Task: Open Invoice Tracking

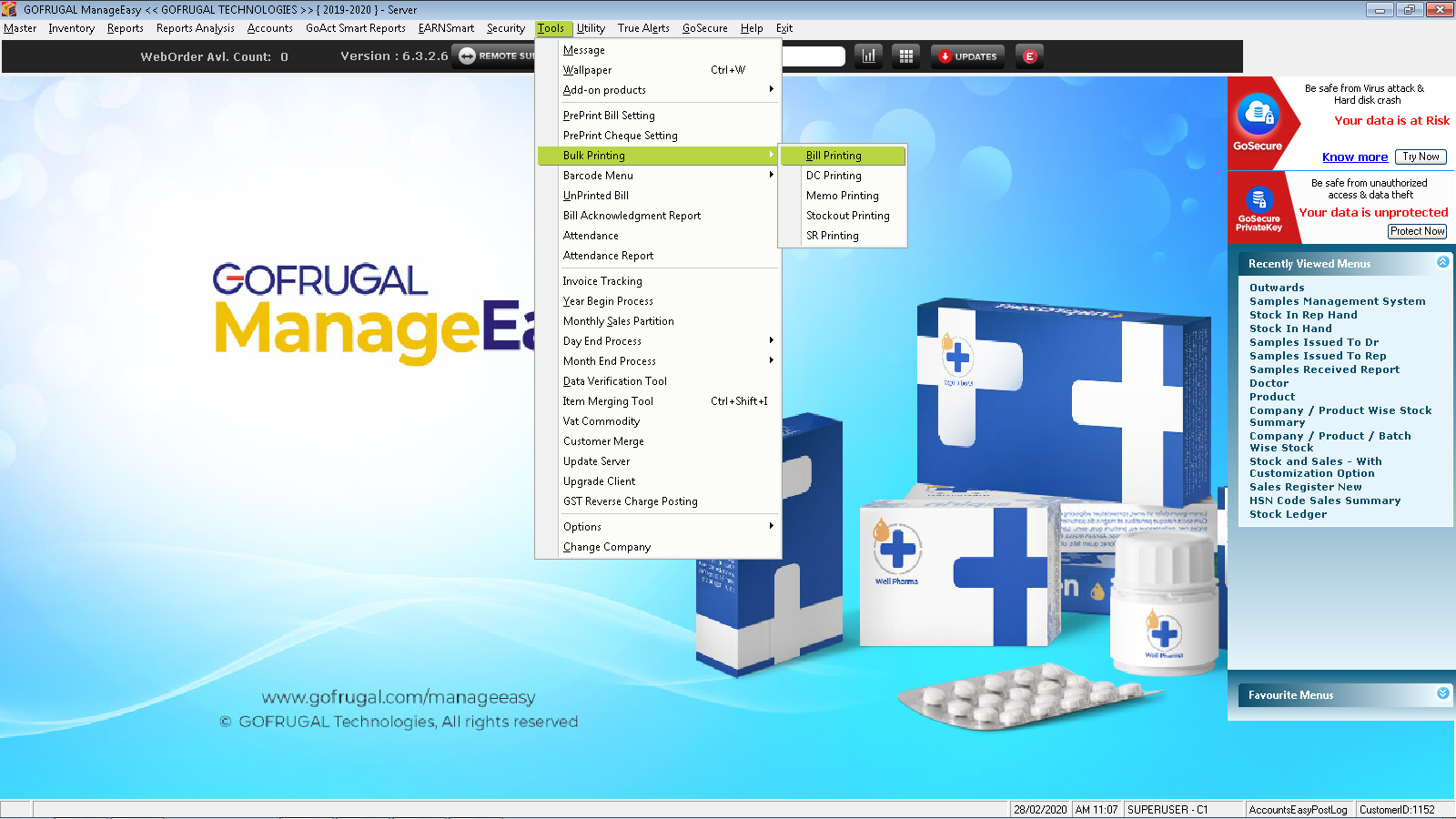Action: pyautogui.click(x=660, y=281)
